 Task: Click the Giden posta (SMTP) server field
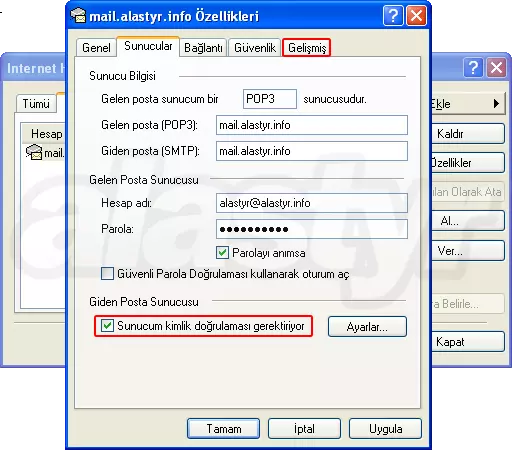(312, 151)
